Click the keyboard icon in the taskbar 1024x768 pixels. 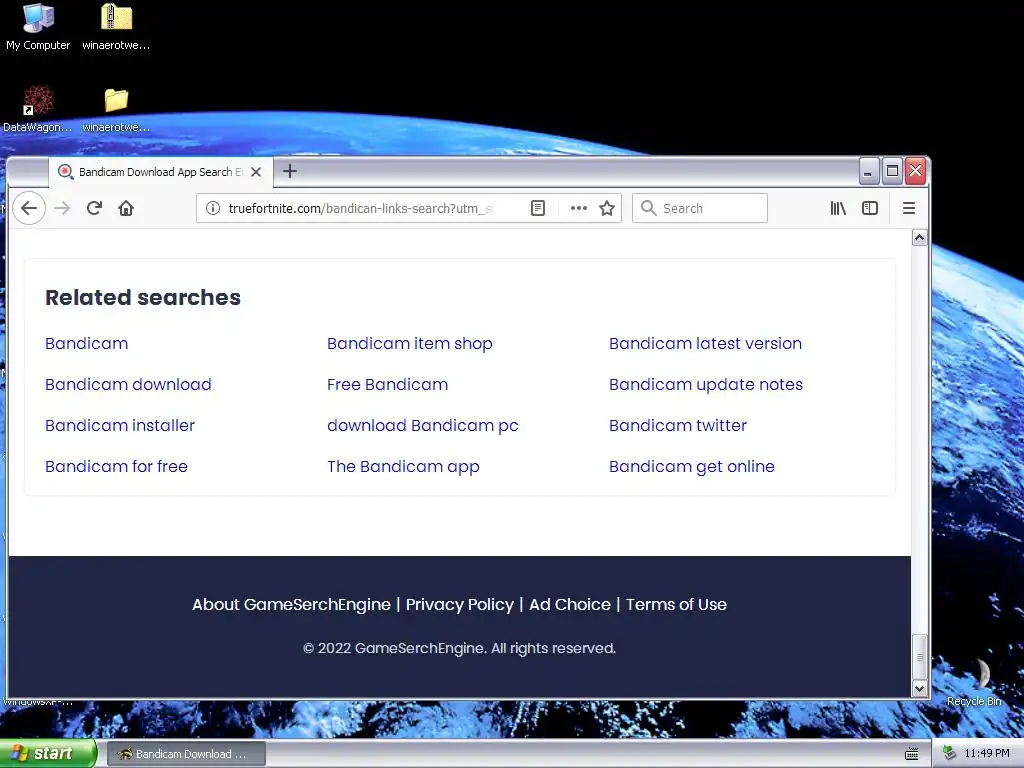[x=912, y=754]
